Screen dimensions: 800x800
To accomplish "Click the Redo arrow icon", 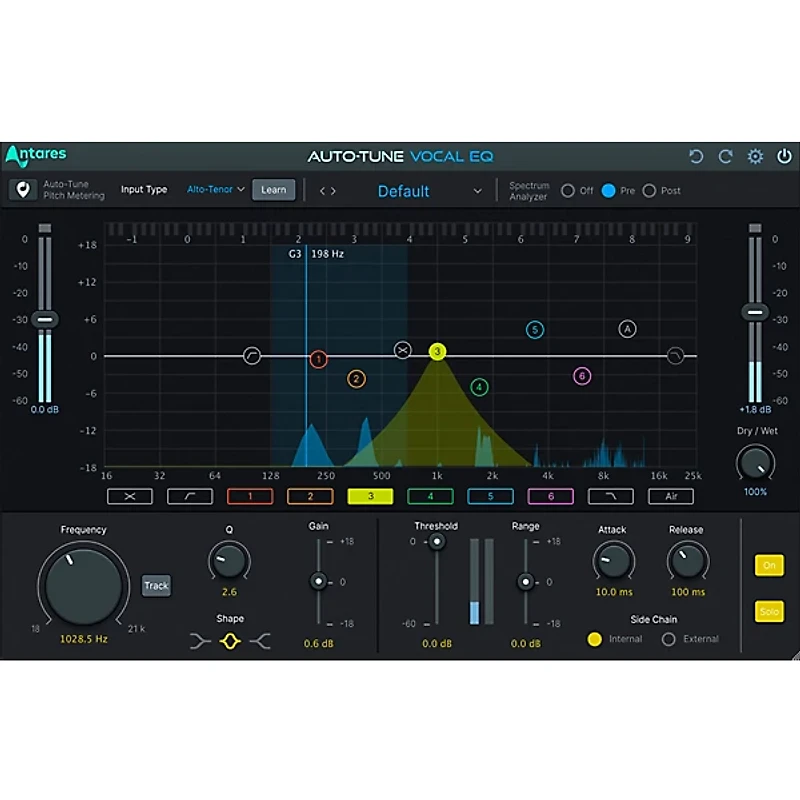I will tap(724, 155).
